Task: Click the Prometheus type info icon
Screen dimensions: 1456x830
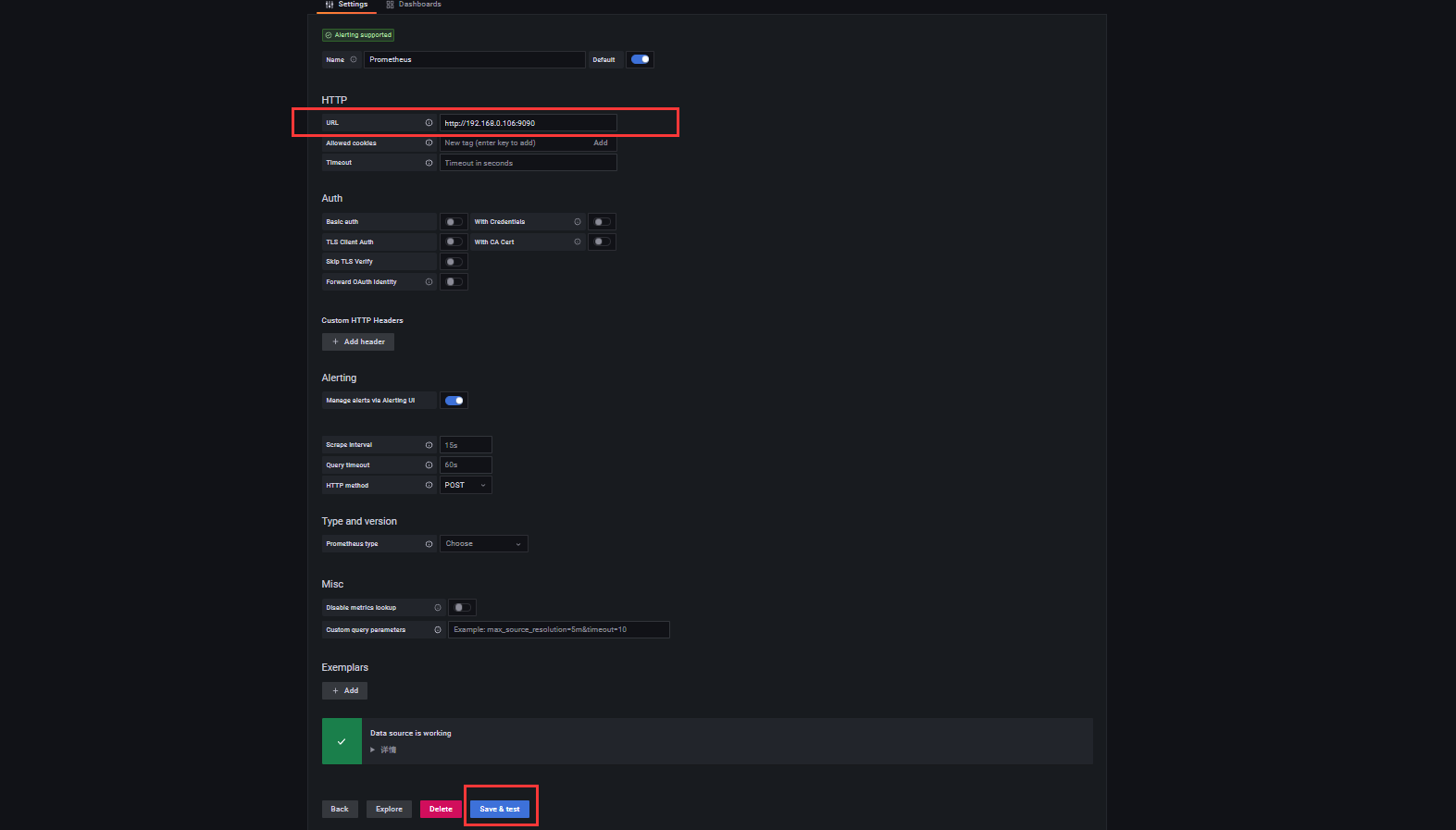Action: tap(429, 544)
